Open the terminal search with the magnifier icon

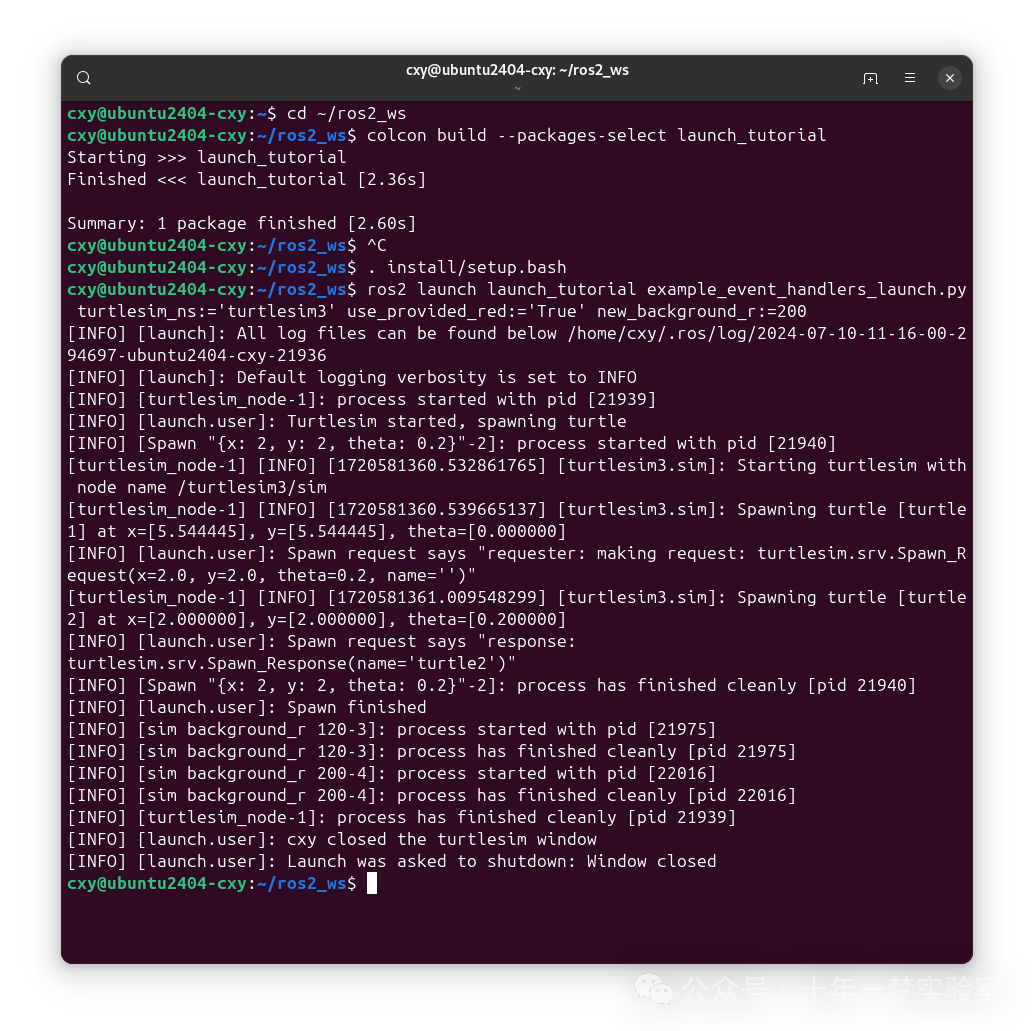tap(83, 77)
